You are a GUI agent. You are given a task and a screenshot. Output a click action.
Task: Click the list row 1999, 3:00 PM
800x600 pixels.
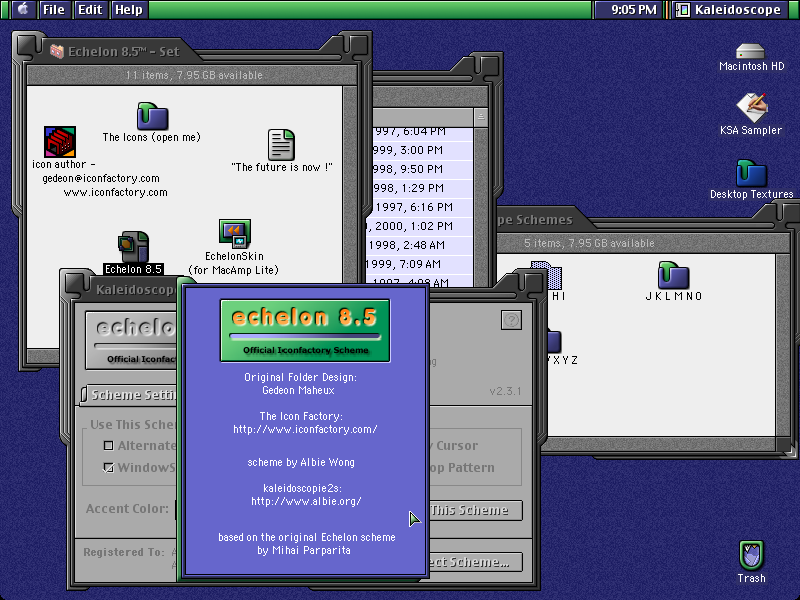[x=422, y=150]
